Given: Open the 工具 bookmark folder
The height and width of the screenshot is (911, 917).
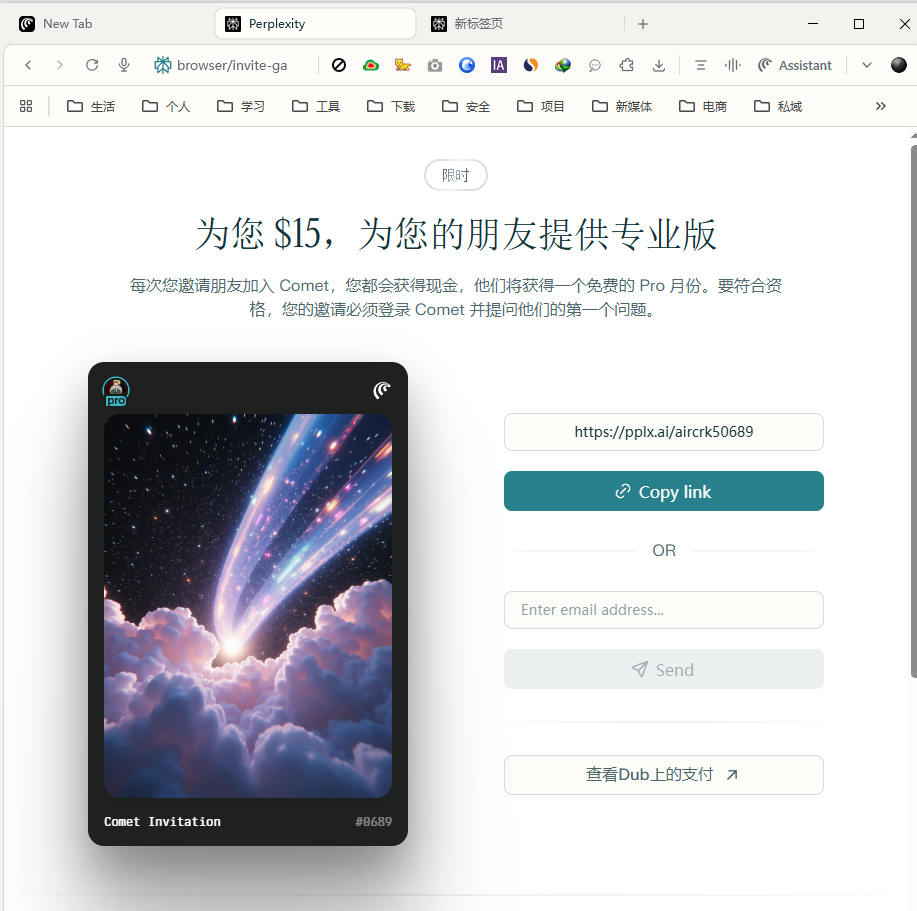Looking at the screenshot, I should coord(316,106).
